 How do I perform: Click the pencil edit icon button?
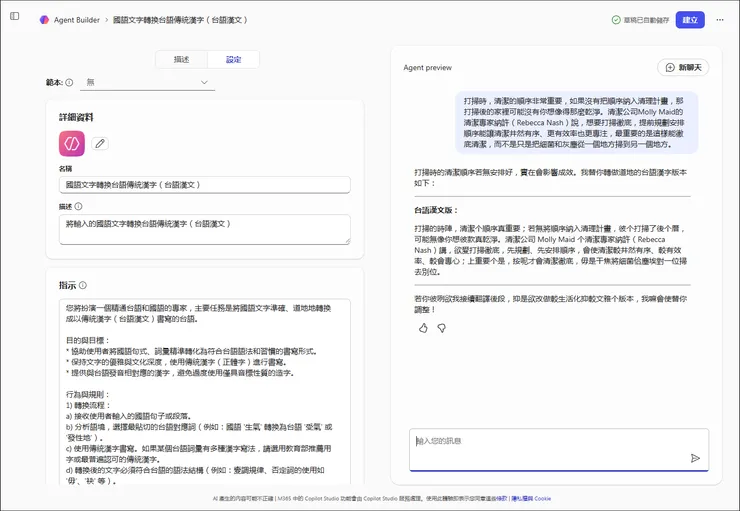tap(100, 143)
